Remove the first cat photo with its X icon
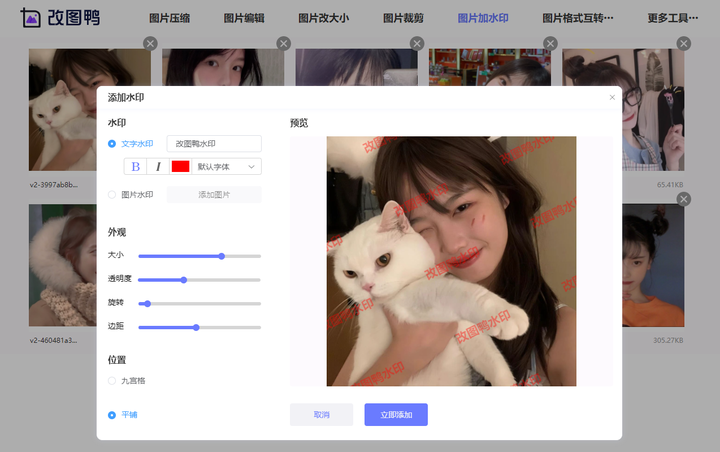 click(150, 44)
